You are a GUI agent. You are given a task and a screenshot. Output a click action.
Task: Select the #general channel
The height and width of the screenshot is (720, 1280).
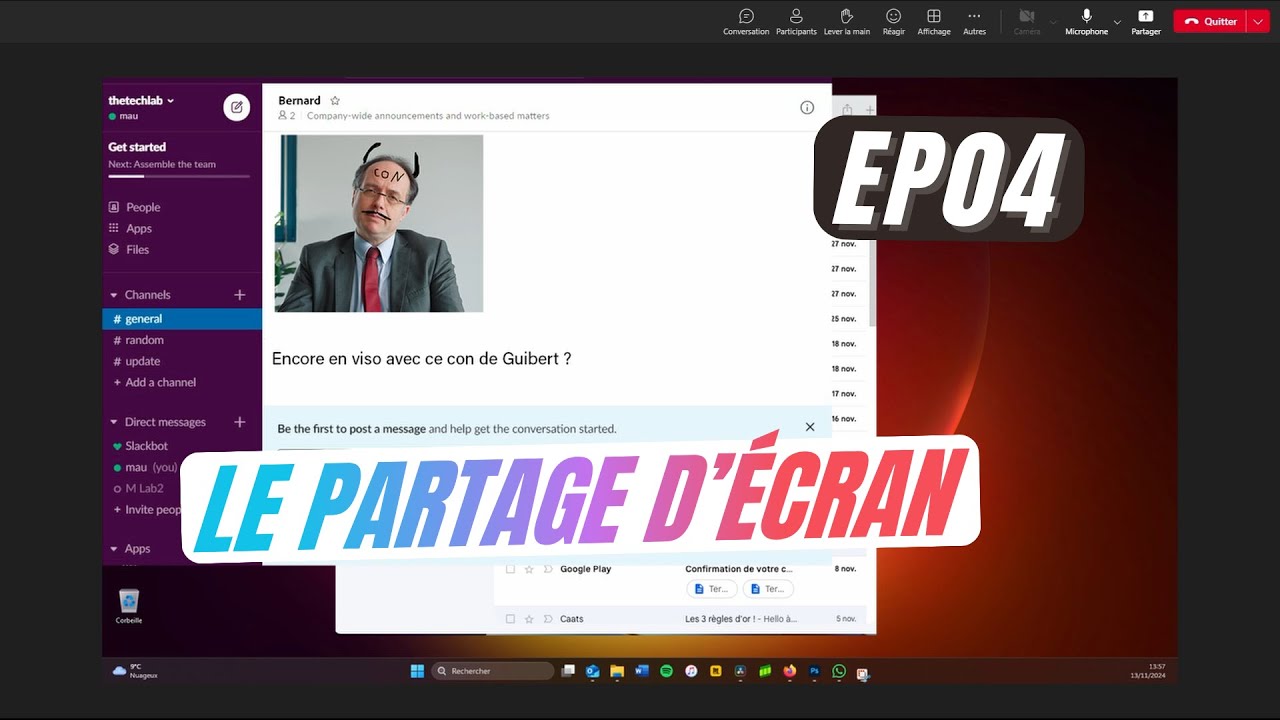pos(182,319)
